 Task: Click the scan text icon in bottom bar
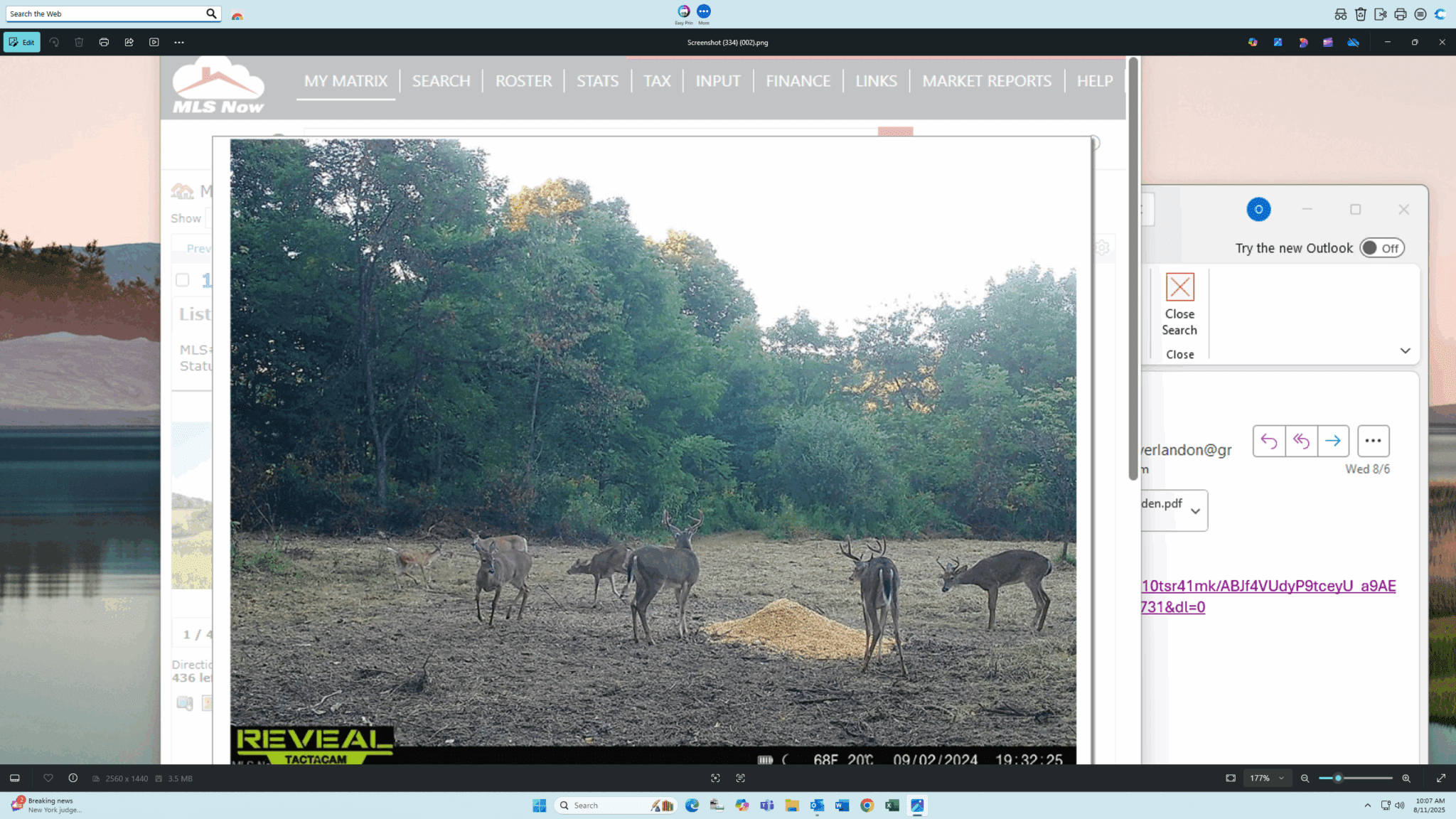(740, 778)
